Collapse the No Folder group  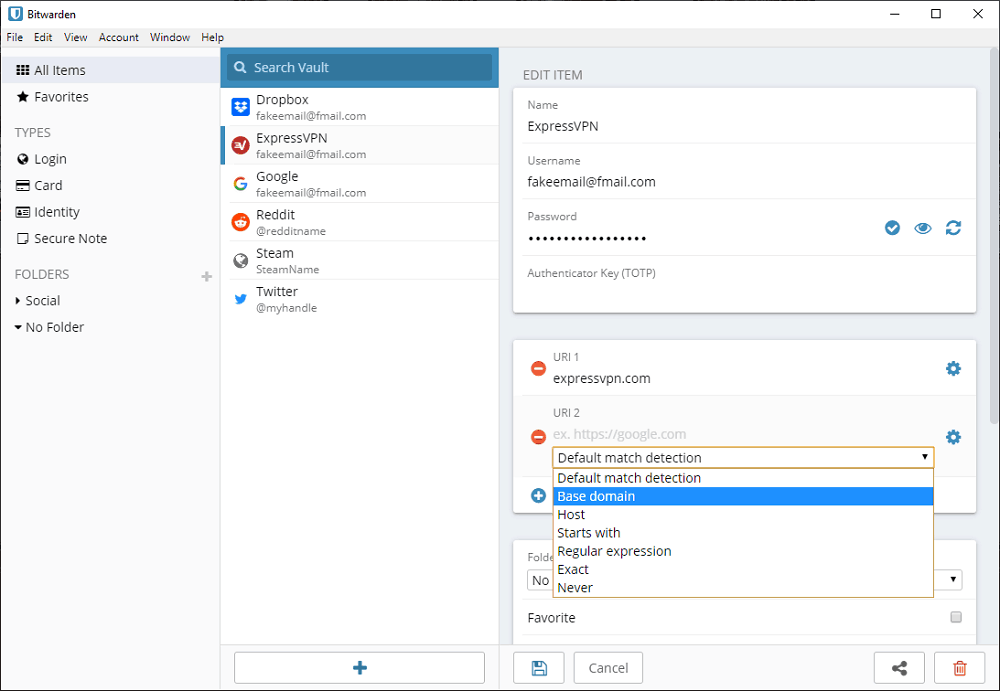pyautogui.click(x=18, y=327)
